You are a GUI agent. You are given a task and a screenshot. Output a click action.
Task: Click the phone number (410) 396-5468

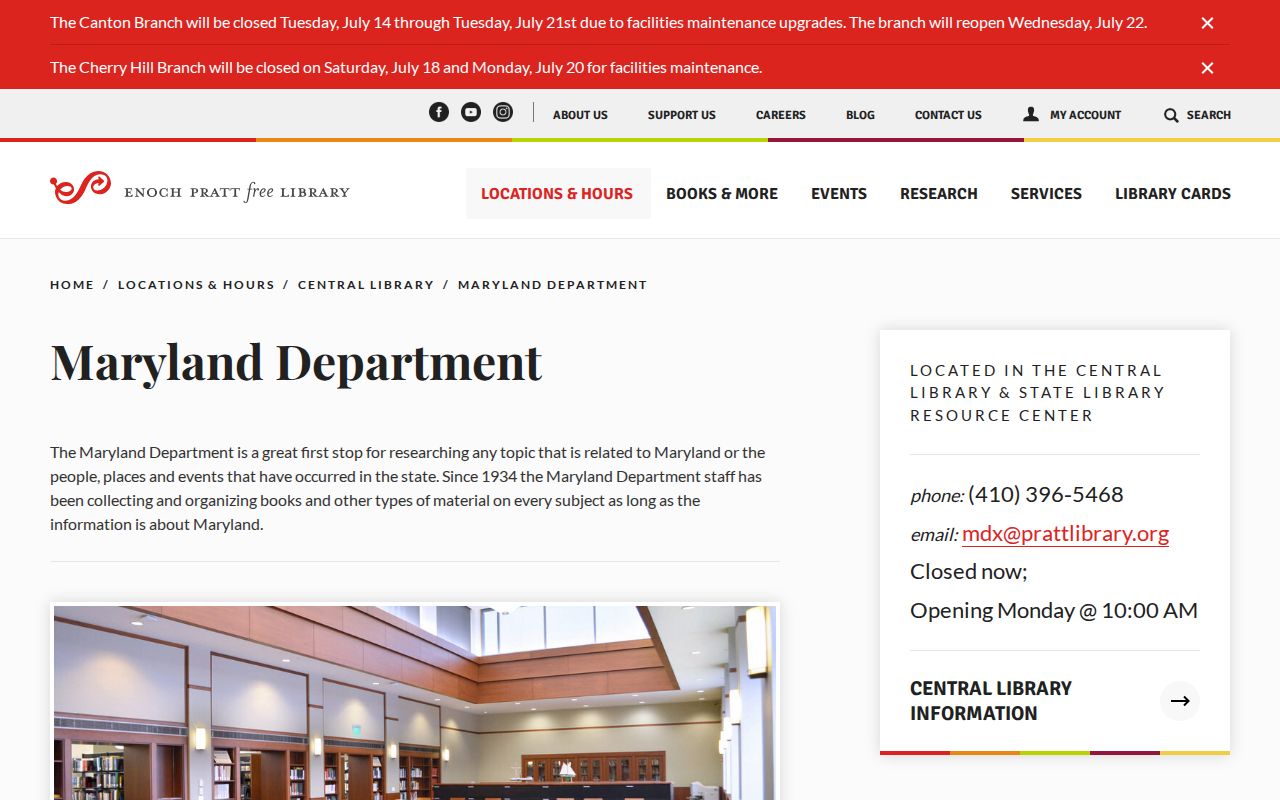click(x=1046, y=495)
